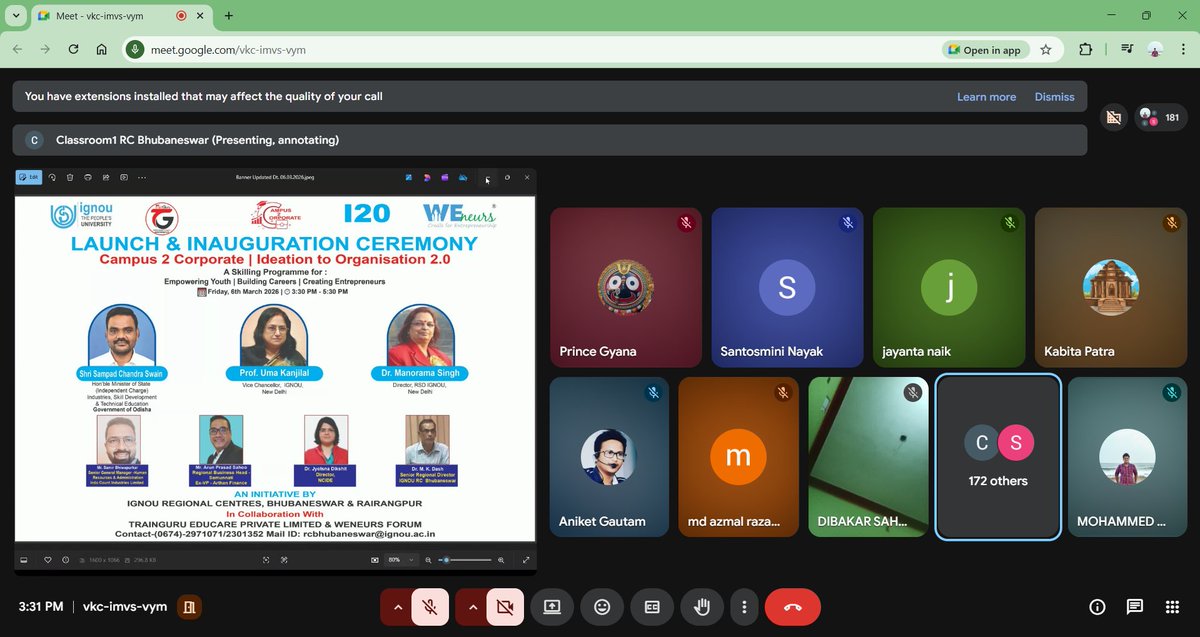Click fullscreen arrows in shared Photos window

pyautogui.click(x=526, y=560)
